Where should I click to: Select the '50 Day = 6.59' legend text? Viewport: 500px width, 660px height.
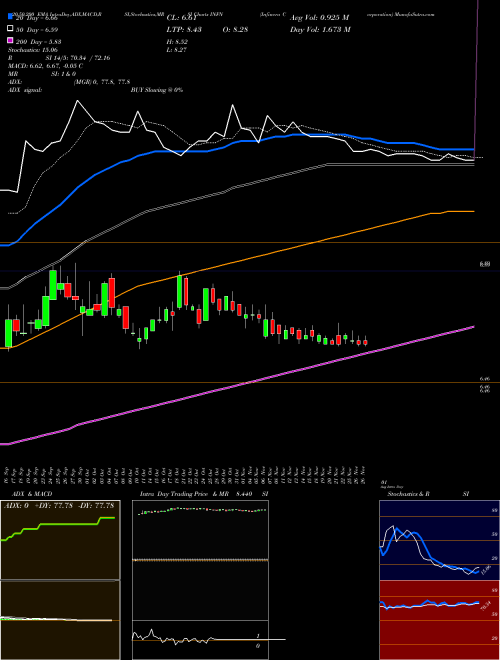[37, 29]
